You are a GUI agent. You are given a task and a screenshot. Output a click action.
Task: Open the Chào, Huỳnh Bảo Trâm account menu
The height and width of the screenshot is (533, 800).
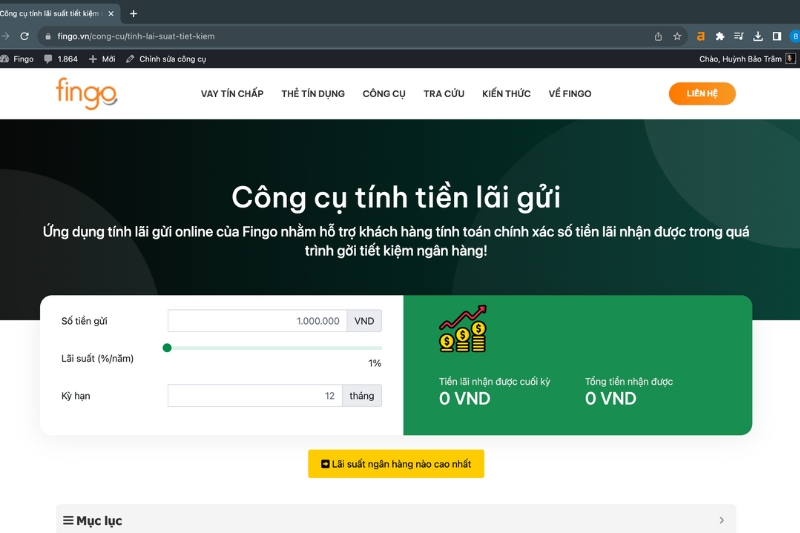pyautogui.click(x=746, y=59)
